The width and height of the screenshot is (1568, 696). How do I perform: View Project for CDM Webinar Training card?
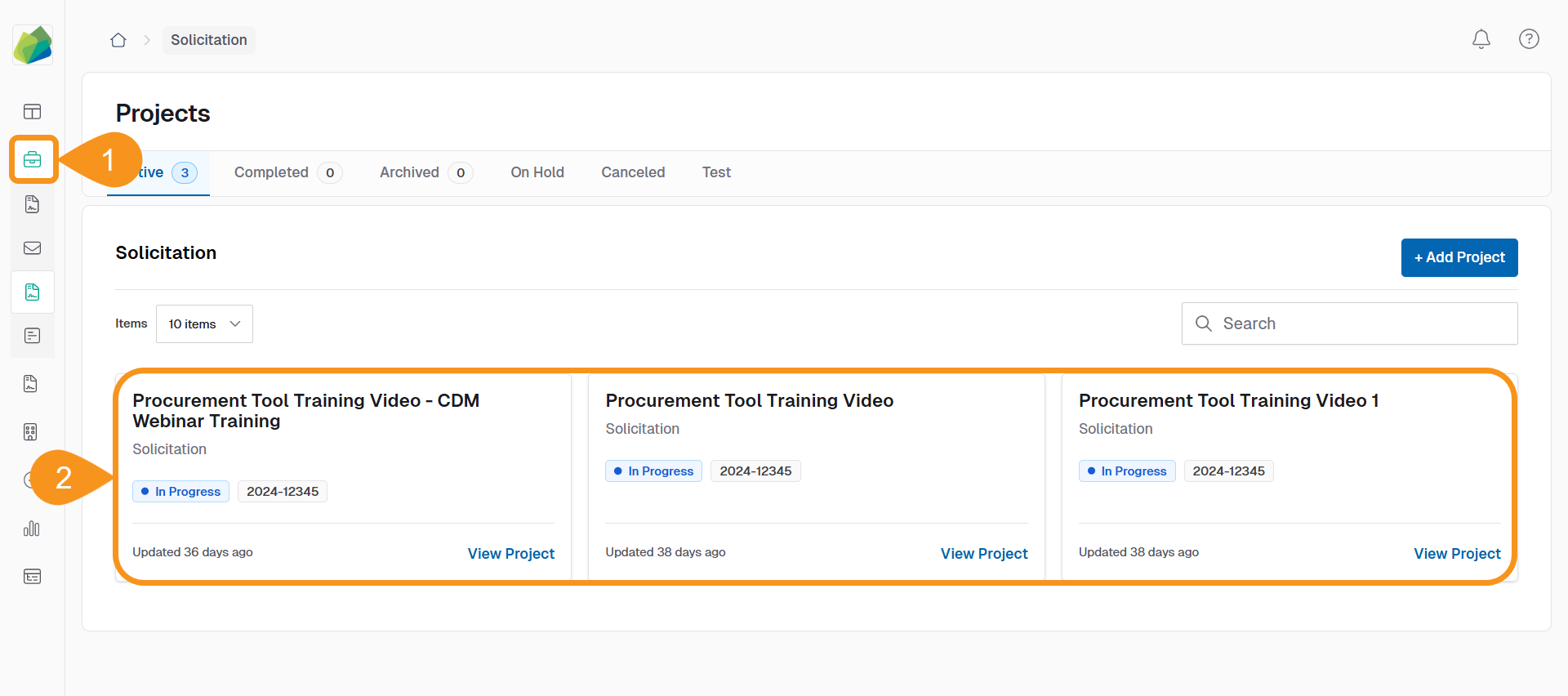[x=510, y=554]
